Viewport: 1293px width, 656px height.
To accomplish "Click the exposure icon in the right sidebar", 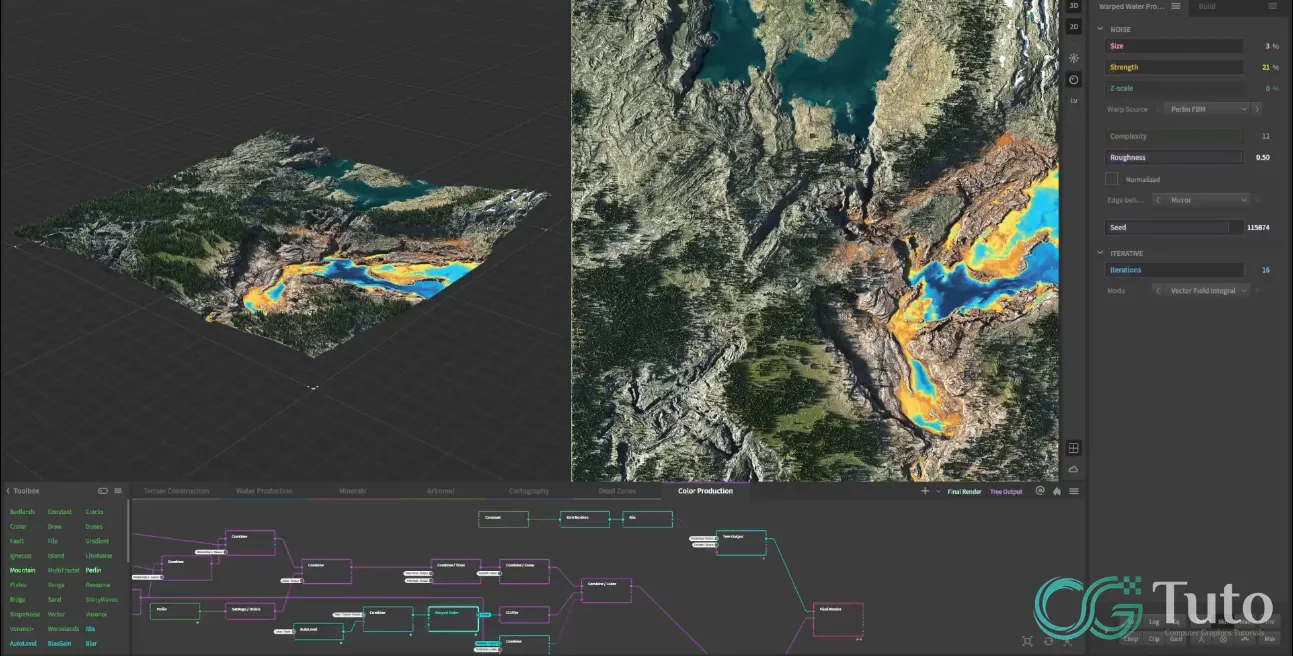I will click(x=1073, y=77).
